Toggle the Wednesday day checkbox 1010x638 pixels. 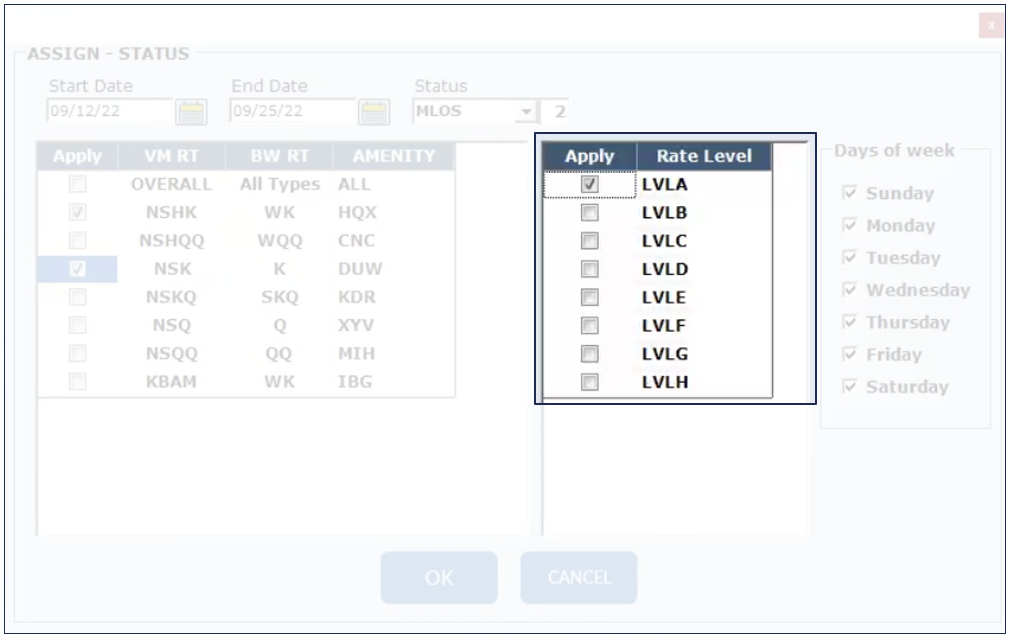850,290
